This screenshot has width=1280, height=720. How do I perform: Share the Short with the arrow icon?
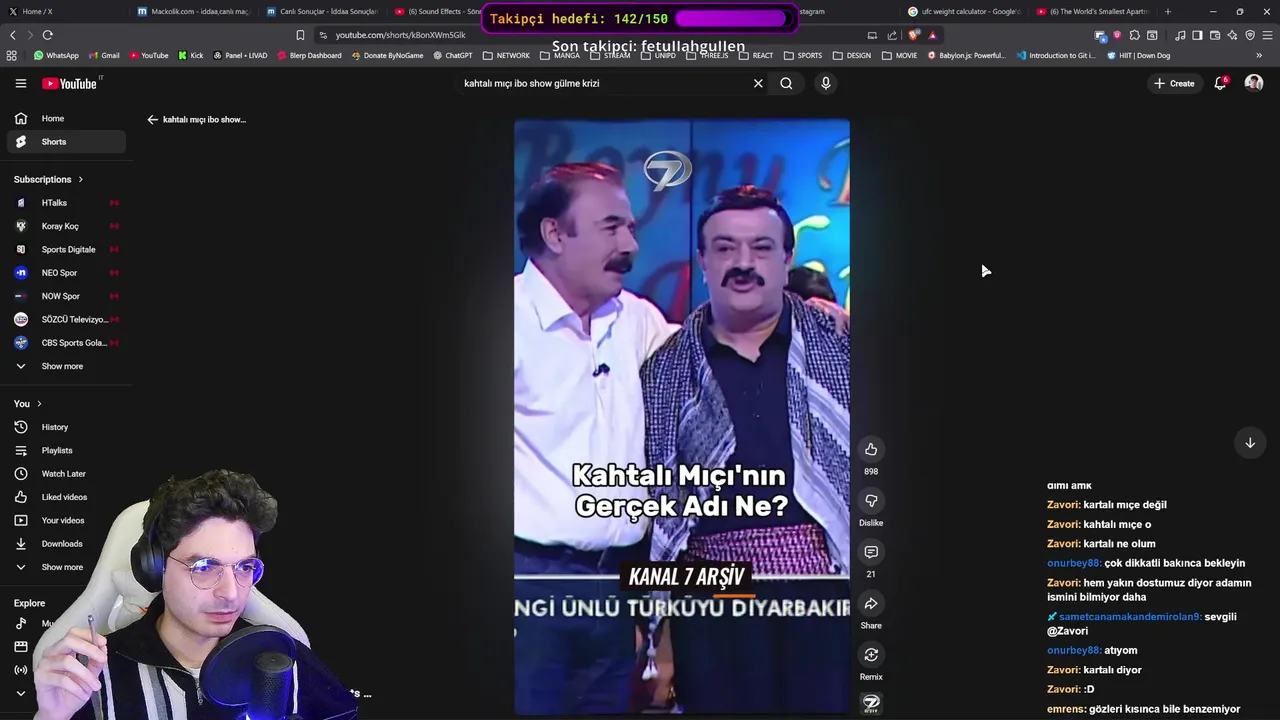click(871, 603)
